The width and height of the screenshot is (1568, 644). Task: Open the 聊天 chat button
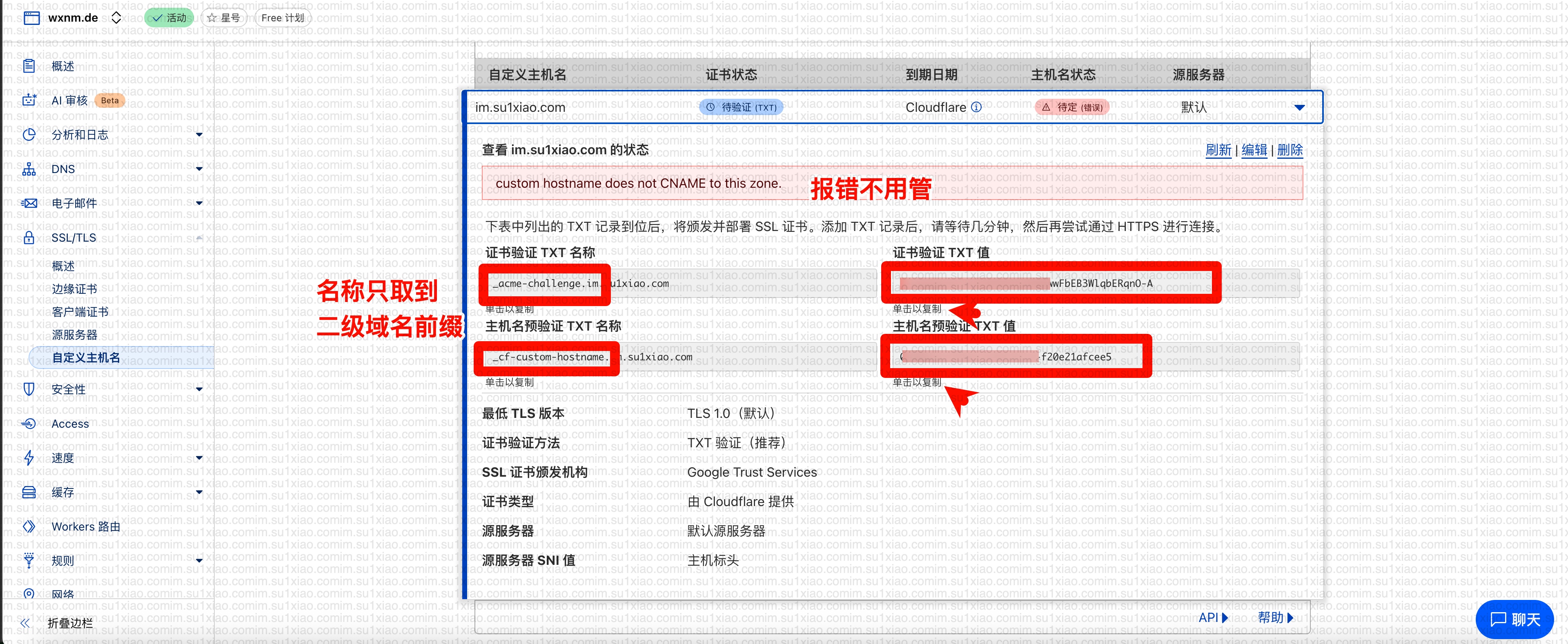coord(1515,619)
